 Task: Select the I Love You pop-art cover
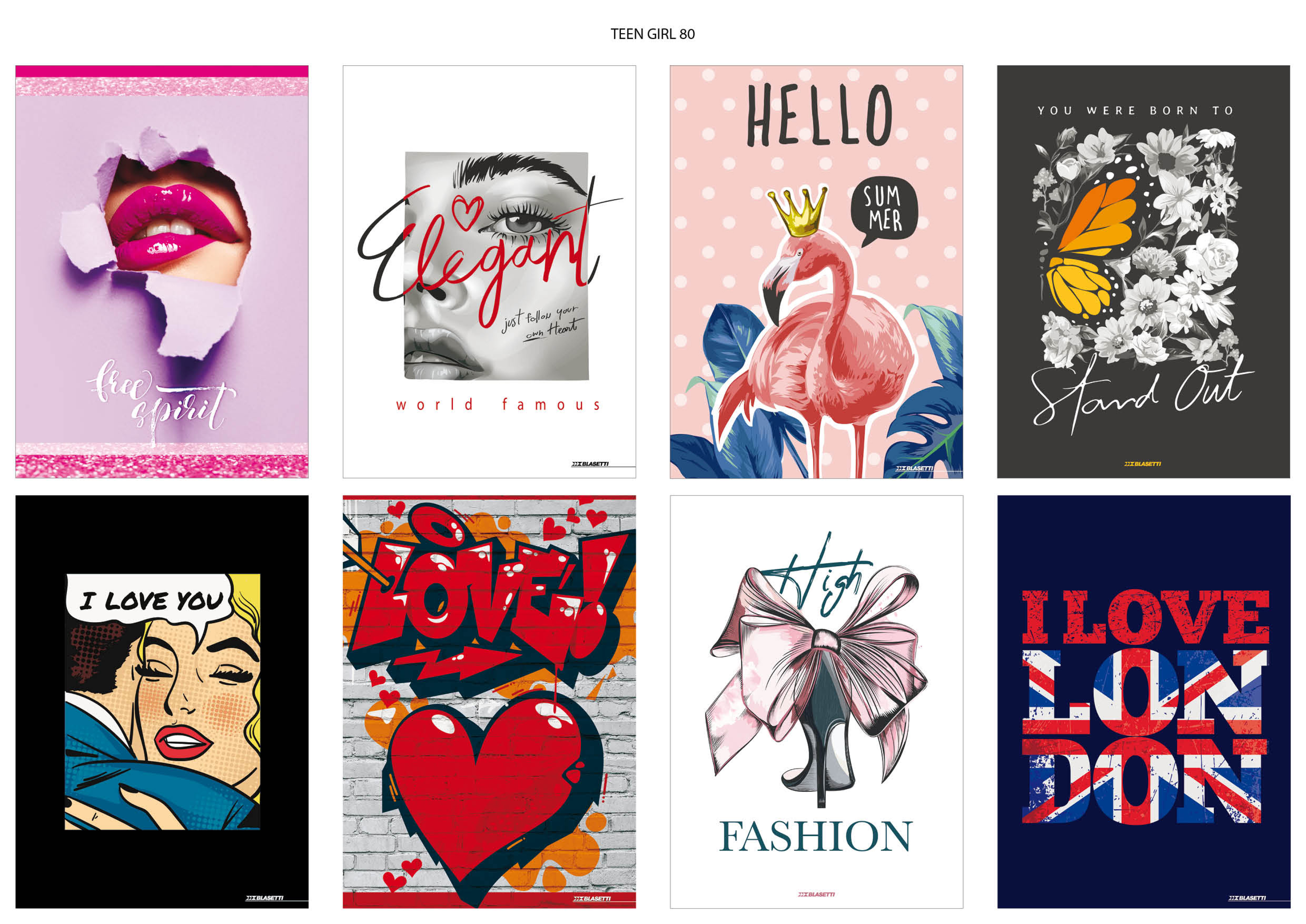pyautogui.click(x=162, y=701)
